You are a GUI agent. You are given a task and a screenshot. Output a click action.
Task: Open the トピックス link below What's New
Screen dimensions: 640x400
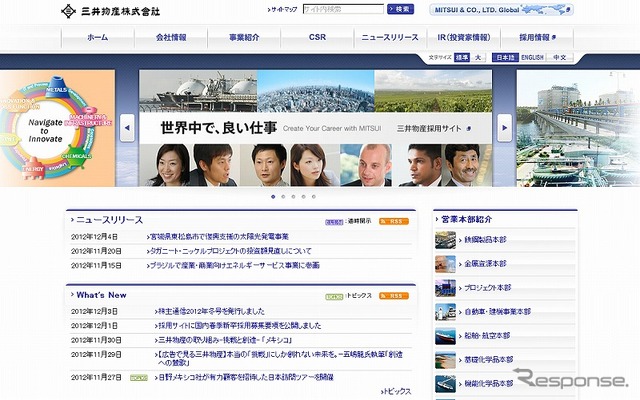pyautogui.click(x=396, y=391)
